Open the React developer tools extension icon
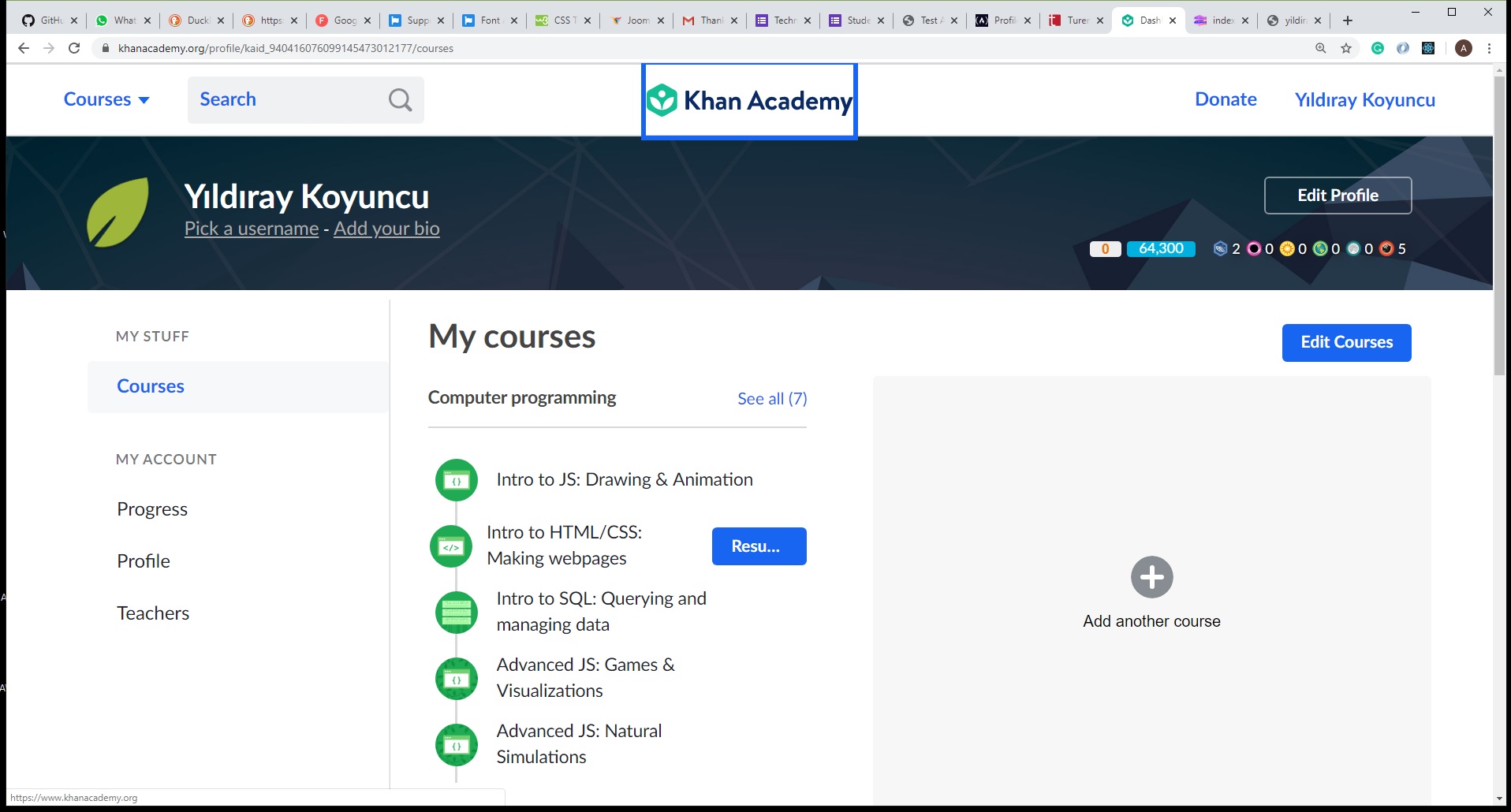The height and width of the screenshot is (812, 1511). click(1428, 48)
